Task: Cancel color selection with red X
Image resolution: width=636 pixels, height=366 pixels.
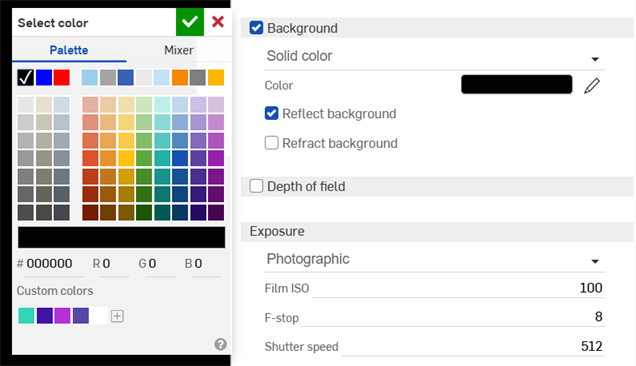Action: coord(218,22)
